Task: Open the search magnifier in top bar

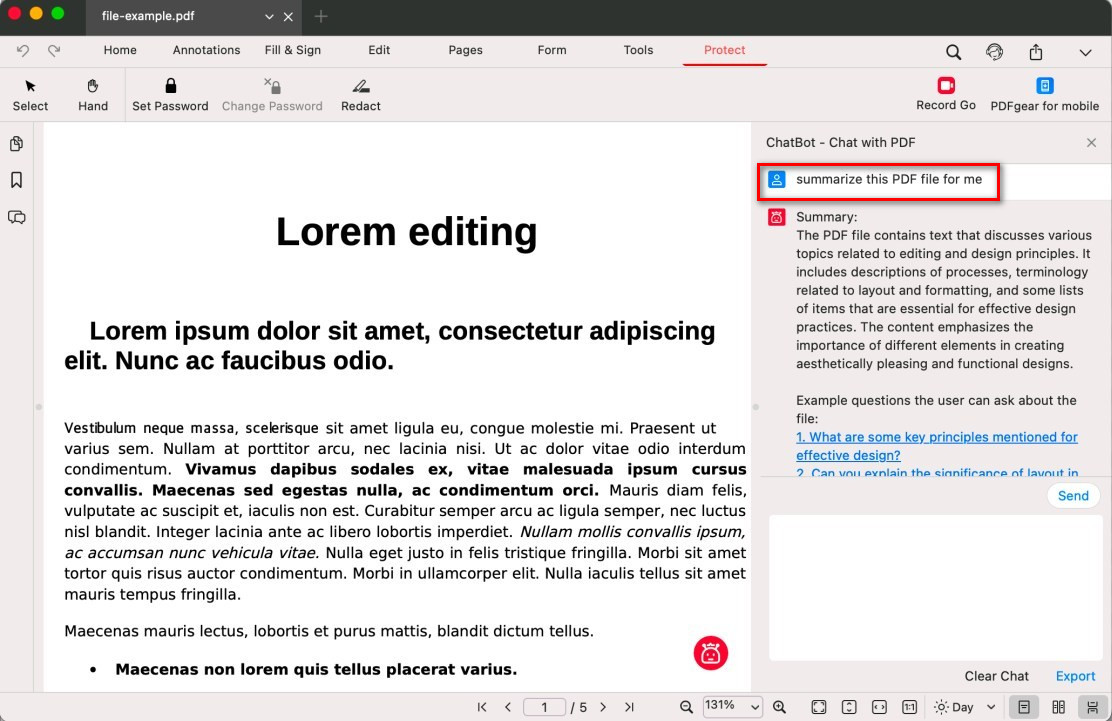Action: [x=954, y=52]
